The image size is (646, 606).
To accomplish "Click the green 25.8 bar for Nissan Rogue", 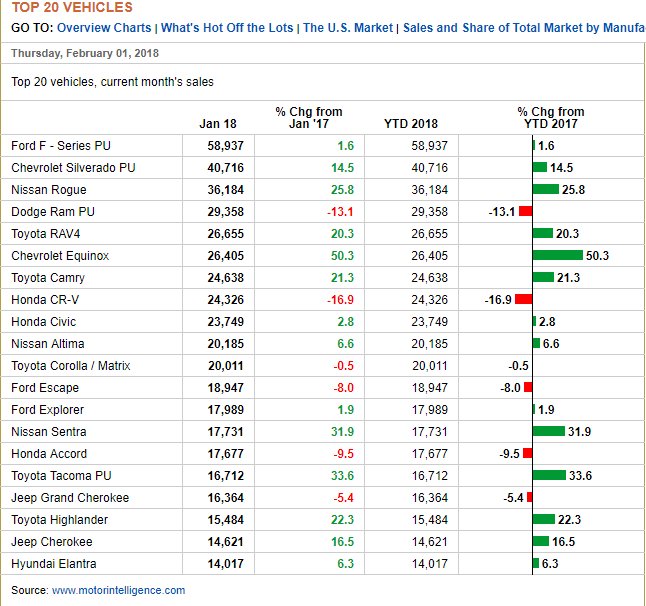I will click(546, 190).
